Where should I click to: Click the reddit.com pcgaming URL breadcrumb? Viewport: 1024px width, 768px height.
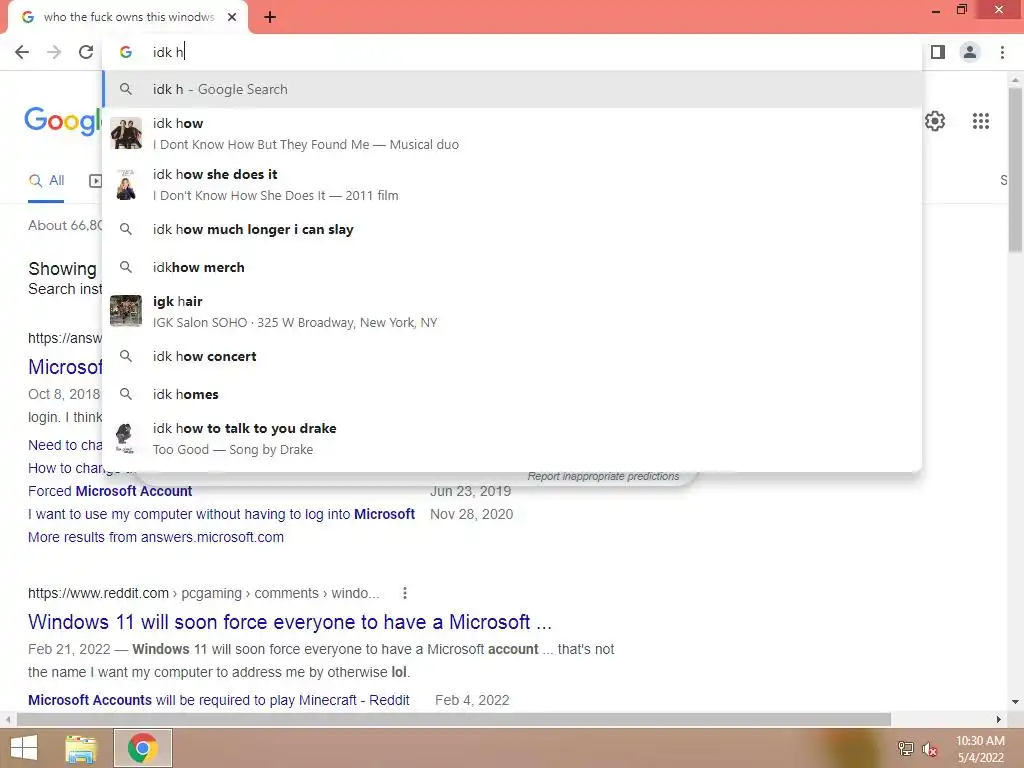[x=203, y=593]
